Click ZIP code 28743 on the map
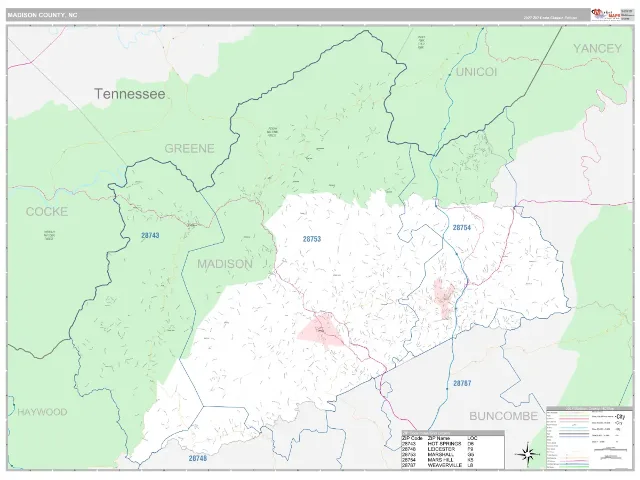Viewport: 640px width, 480px height. (150, 236)
